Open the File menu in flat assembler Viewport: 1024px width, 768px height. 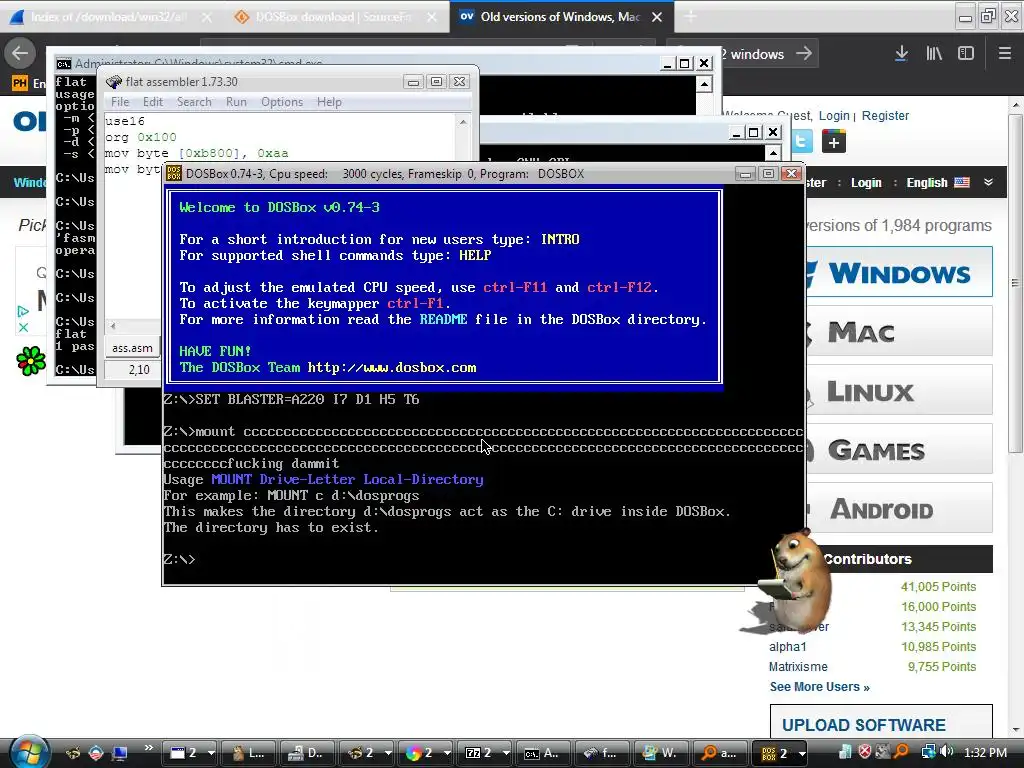point(120,102)
